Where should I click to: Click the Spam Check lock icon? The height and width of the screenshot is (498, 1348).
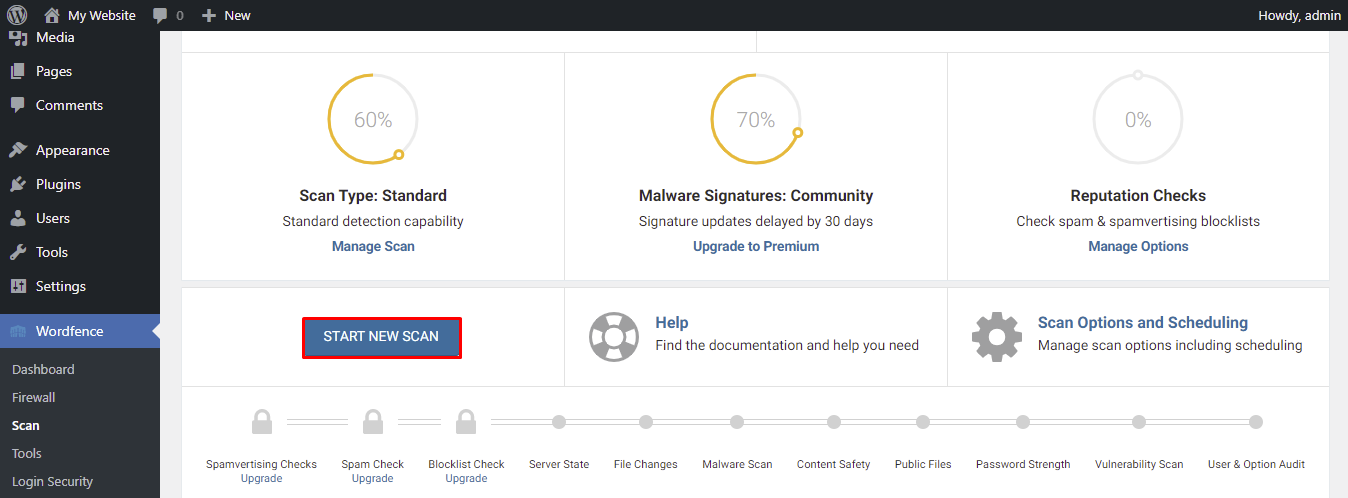tap(373, 421)
